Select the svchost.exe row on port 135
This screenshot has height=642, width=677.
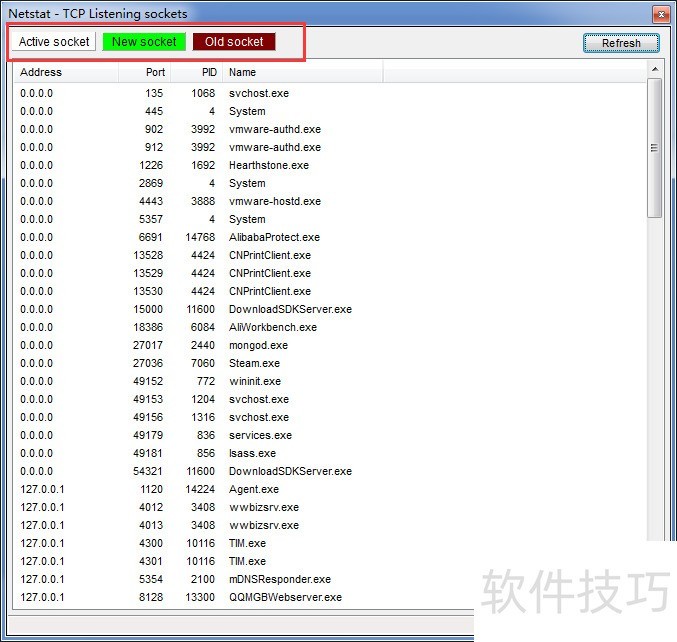coord(330,93)
